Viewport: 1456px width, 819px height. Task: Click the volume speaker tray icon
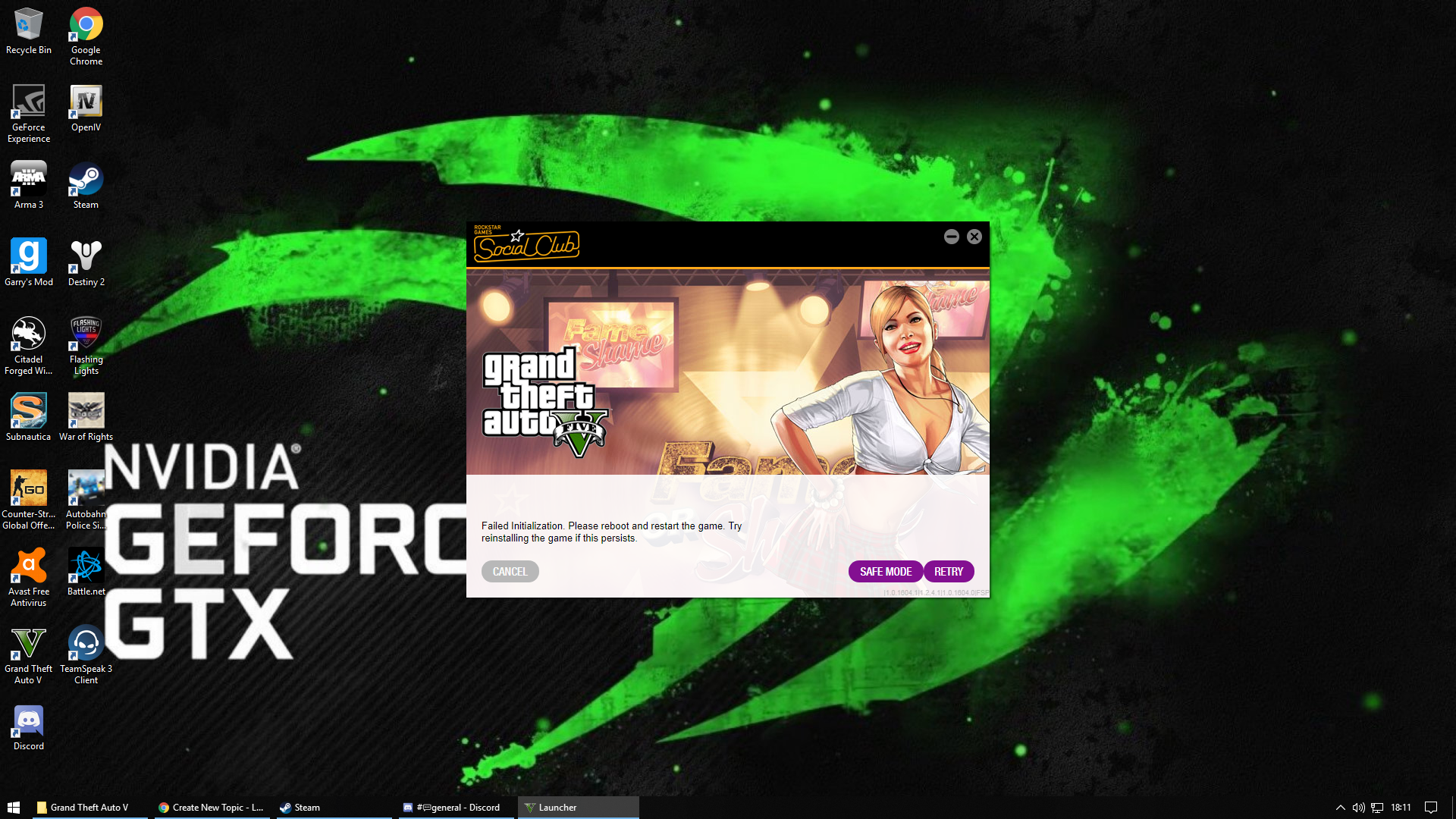1358,808
